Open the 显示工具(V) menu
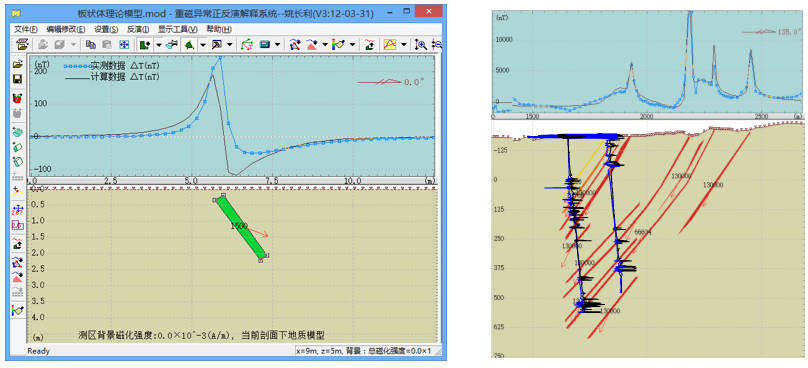The height and width of the screenshot is (368, 808). point(177,29)
